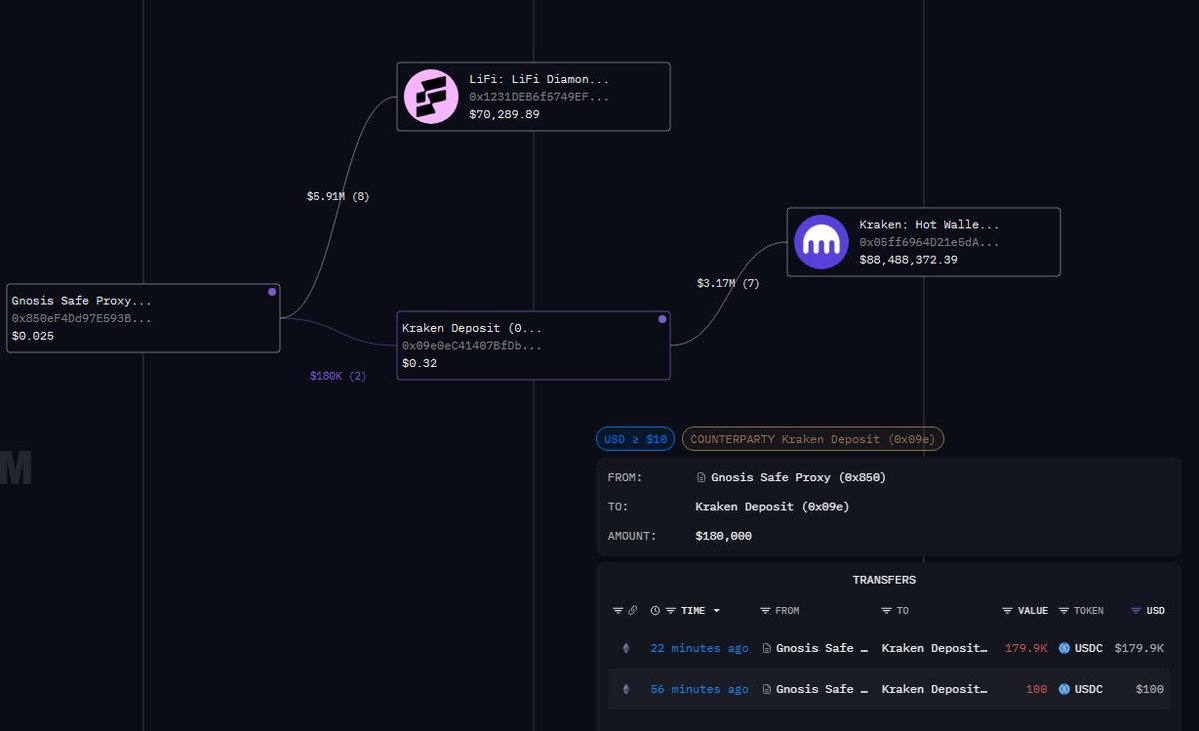Click the clock icon beside TIME column
Screen dimensions: 1199x731
tap(655, 610)
